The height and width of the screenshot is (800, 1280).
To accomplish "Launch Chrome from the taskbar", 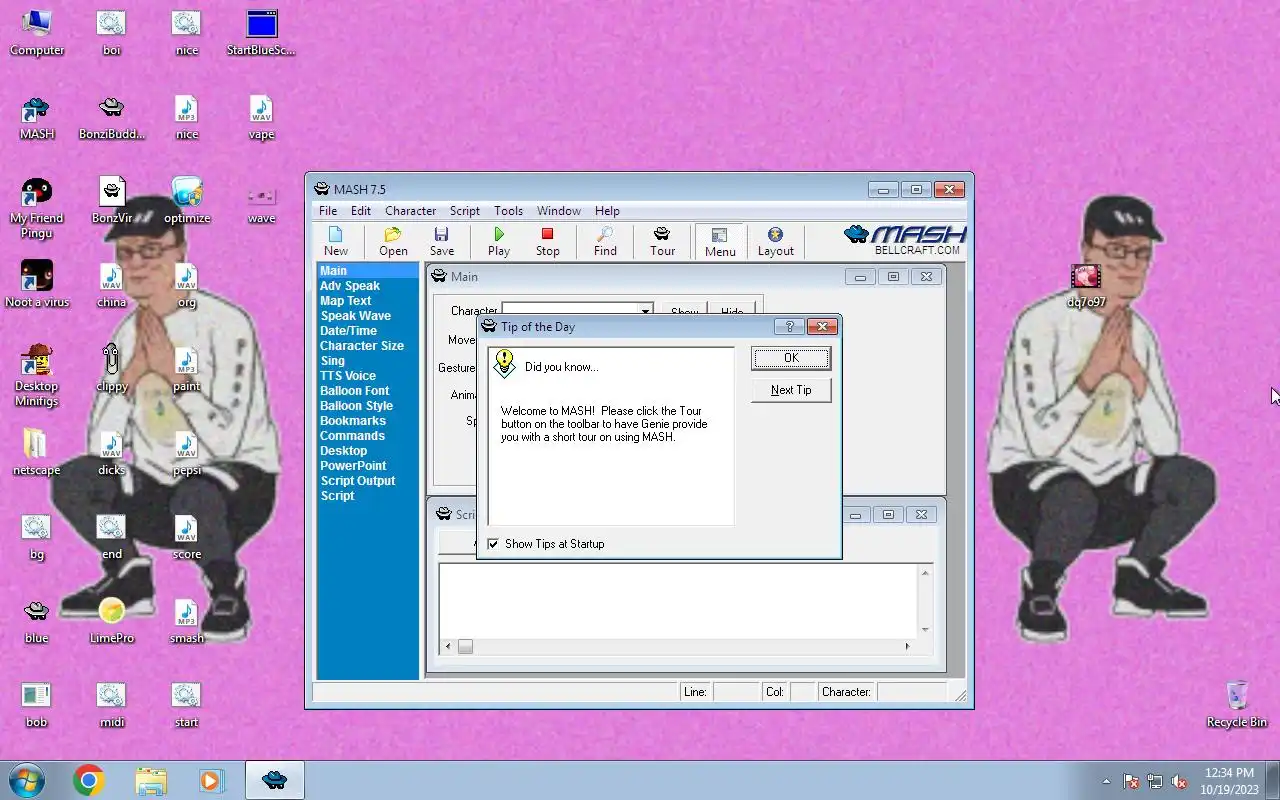I will tap(89, 780).
